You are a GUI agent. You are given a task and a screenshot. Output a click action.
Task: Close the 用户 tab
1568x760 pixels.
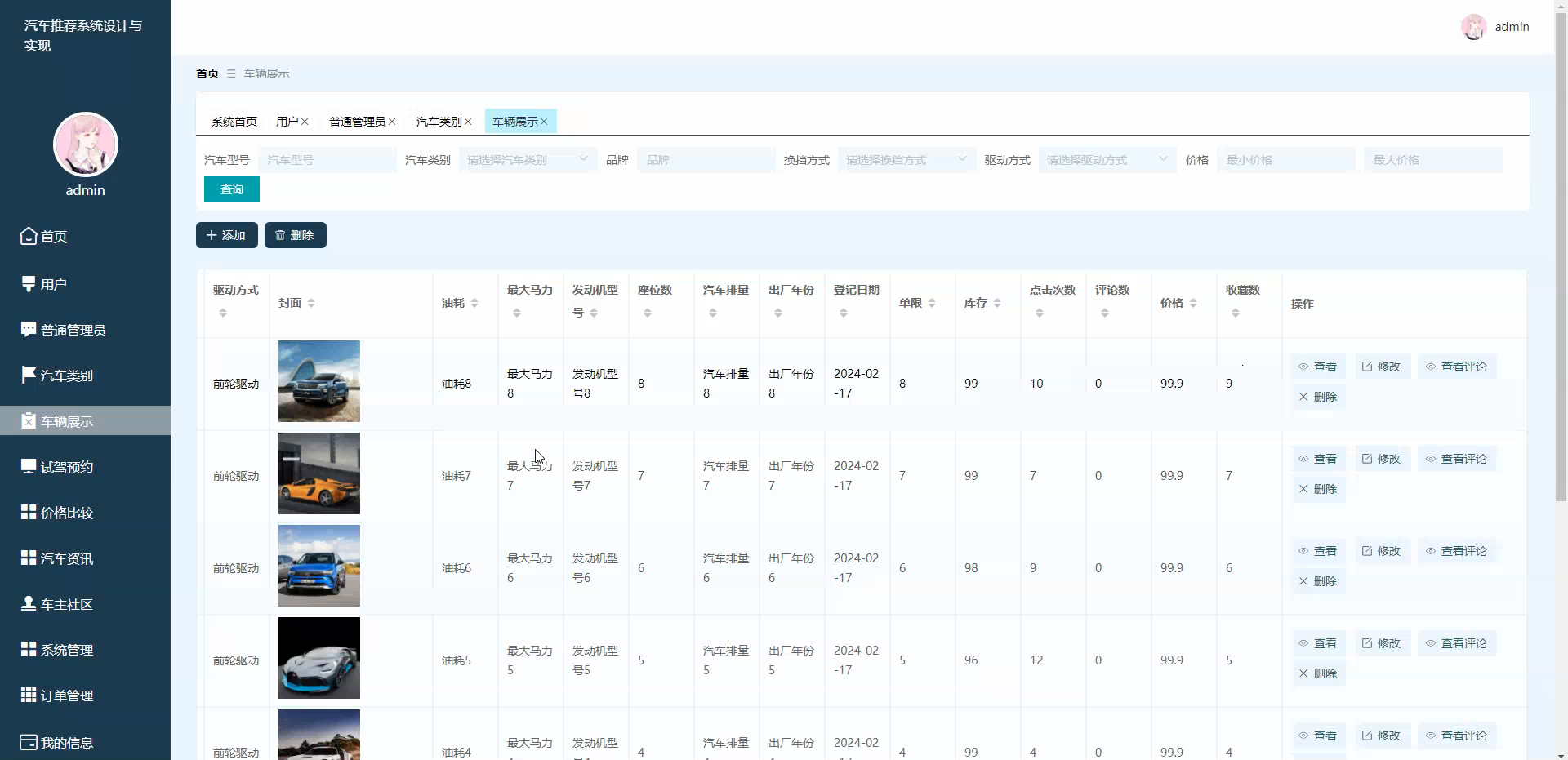pyautogui.click(x=305, y=122)
